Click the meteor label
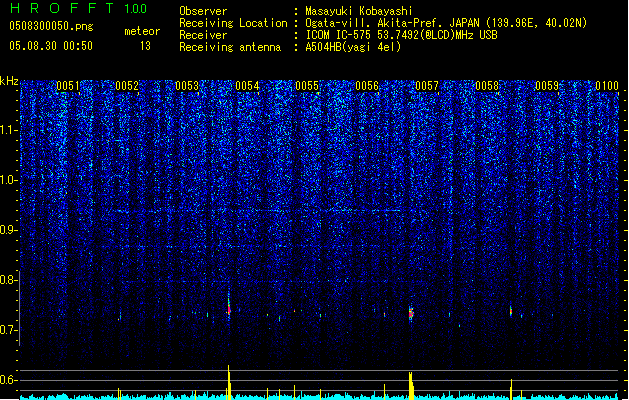Viewport: 629px width, 400px height. tap(142, 31)
